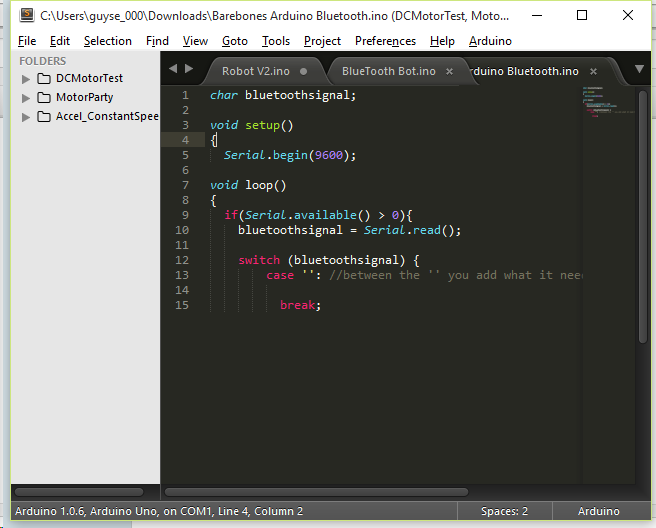The height and width of the screenshot is (528, 656).
Task: Open the Project menu
Action: click(322, 41)
